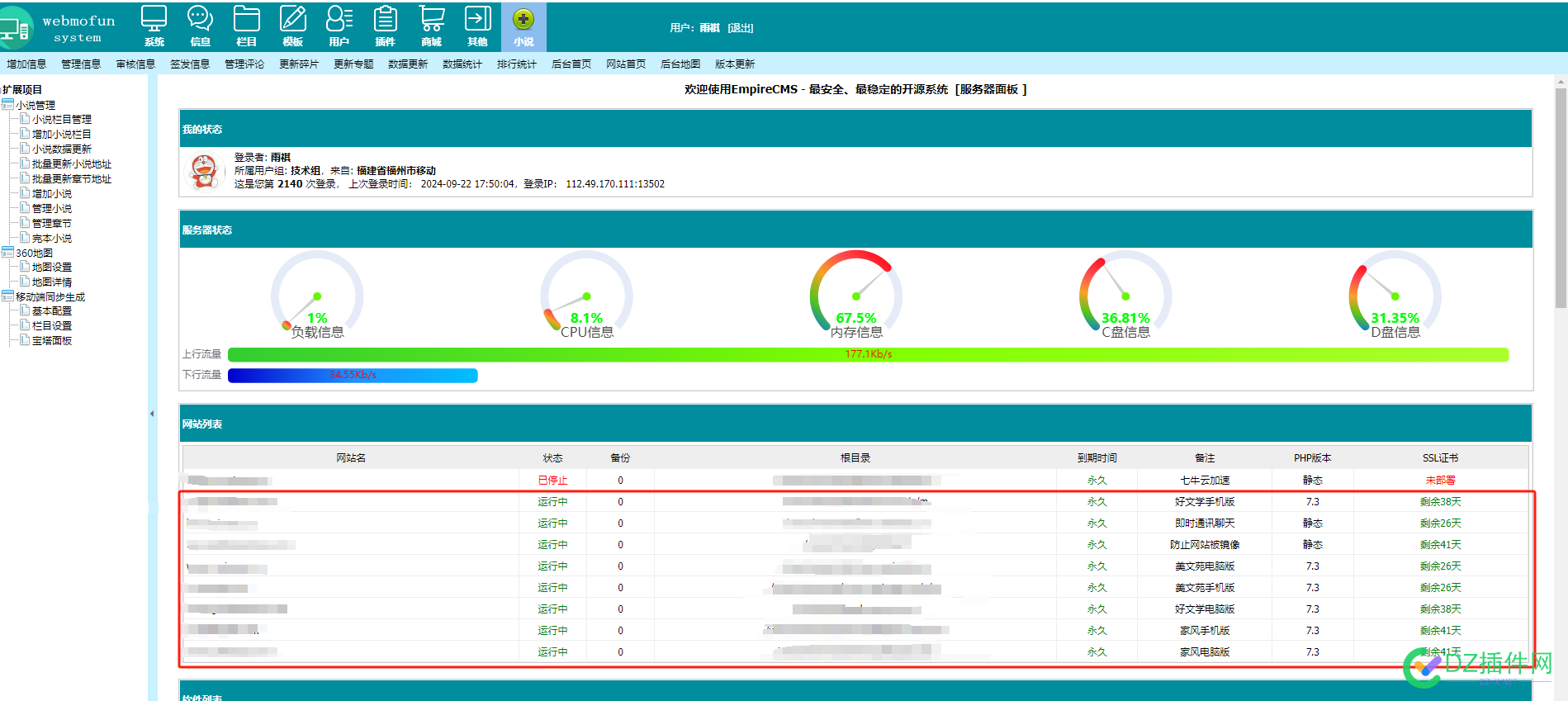Open 批量更新章节地址 in the sidebar
The width and height of the screenshot is (1568, 701).
tap(72, 179)
